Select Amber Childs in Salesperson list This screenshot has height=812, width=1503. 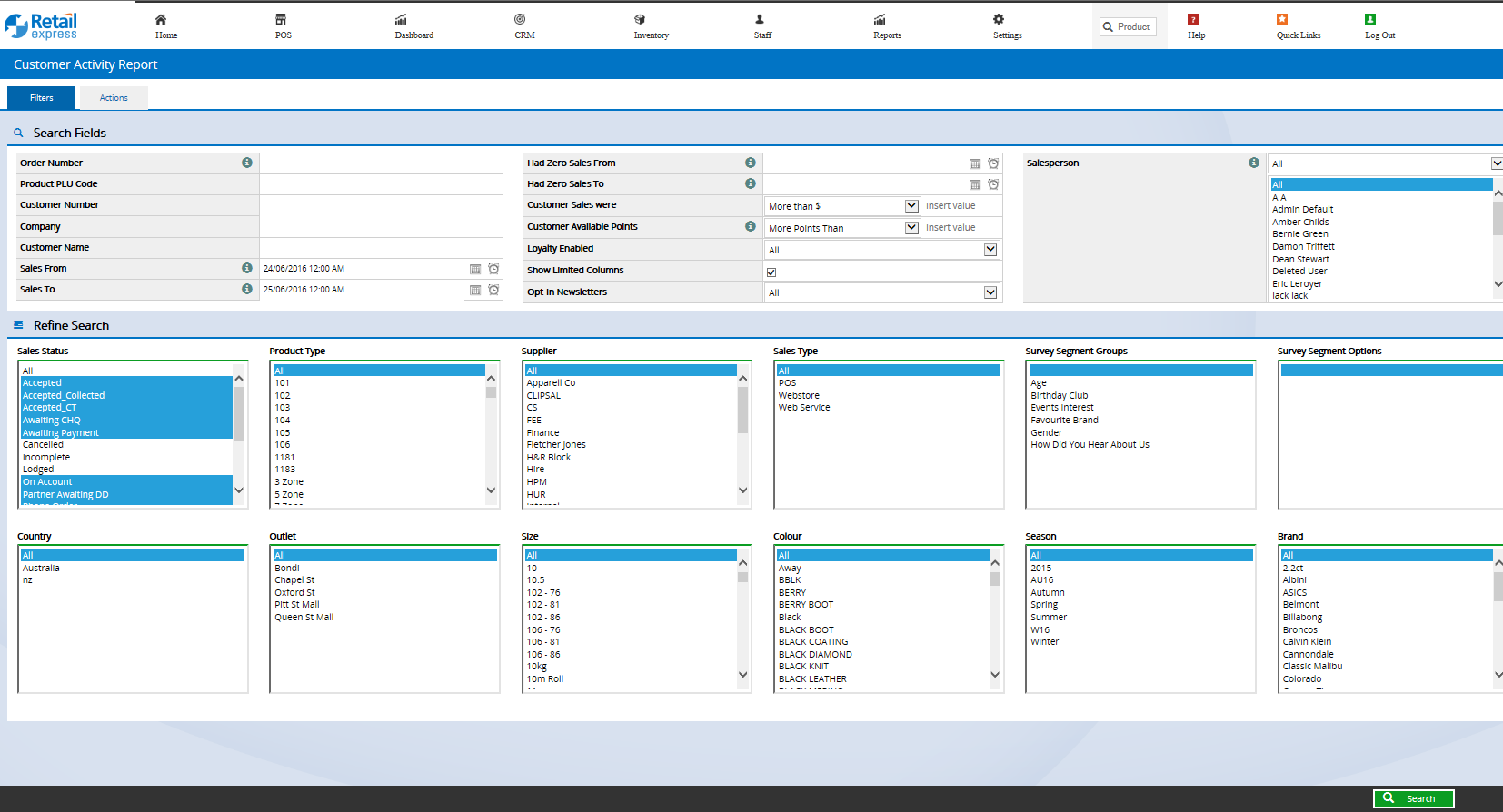point(1300,223)
